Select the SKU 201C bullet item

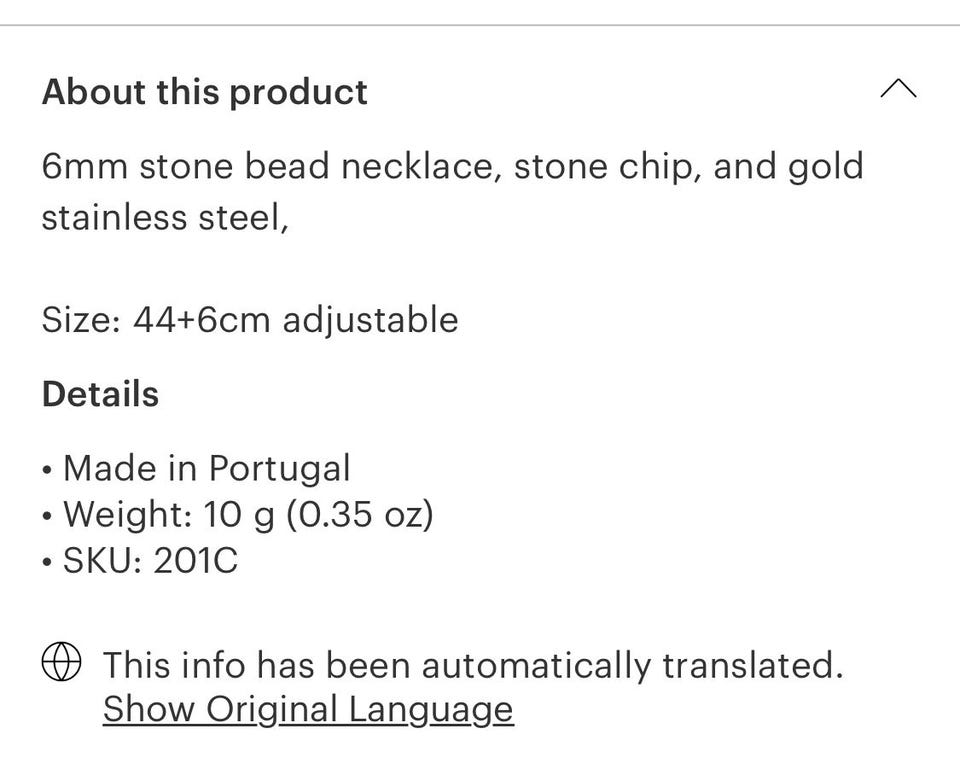coord(150,560)
